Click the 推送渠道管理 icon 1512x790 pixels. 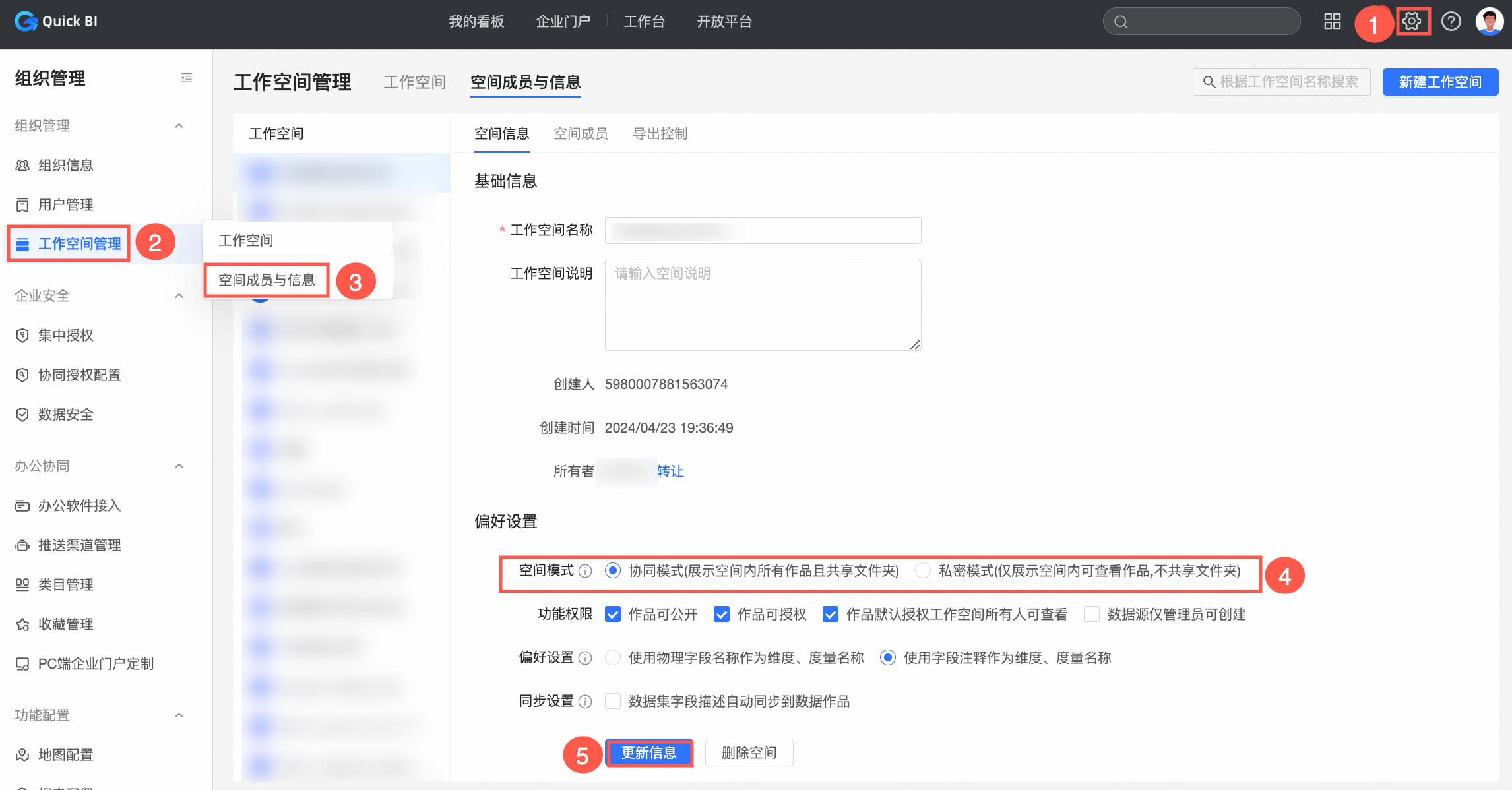coord(22,545)
